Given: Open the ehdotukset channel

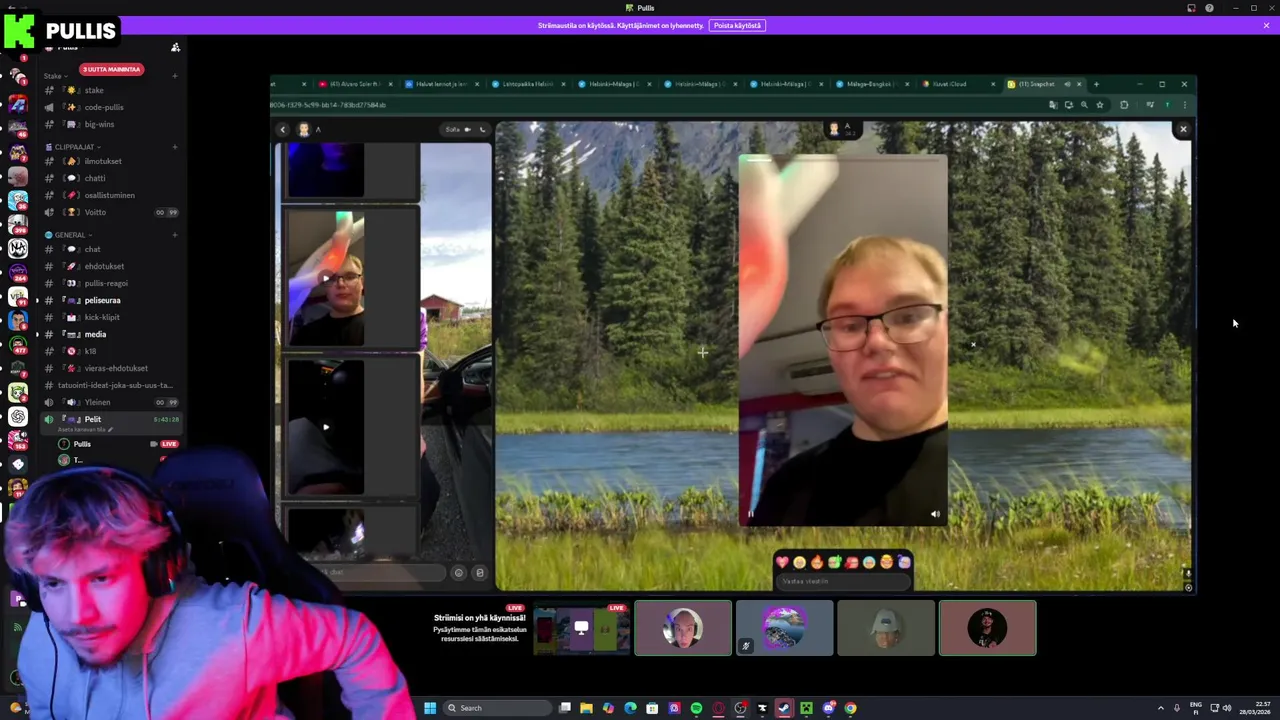Looking at the screenshot, I should point(110,266).
